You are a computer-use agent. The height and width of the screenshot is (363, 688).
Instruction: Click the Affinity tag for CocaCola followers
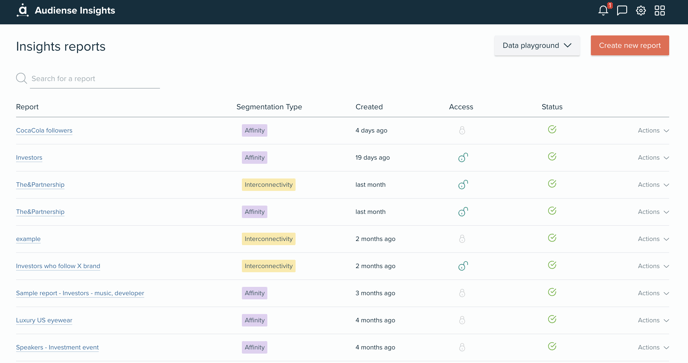point(254,130)
